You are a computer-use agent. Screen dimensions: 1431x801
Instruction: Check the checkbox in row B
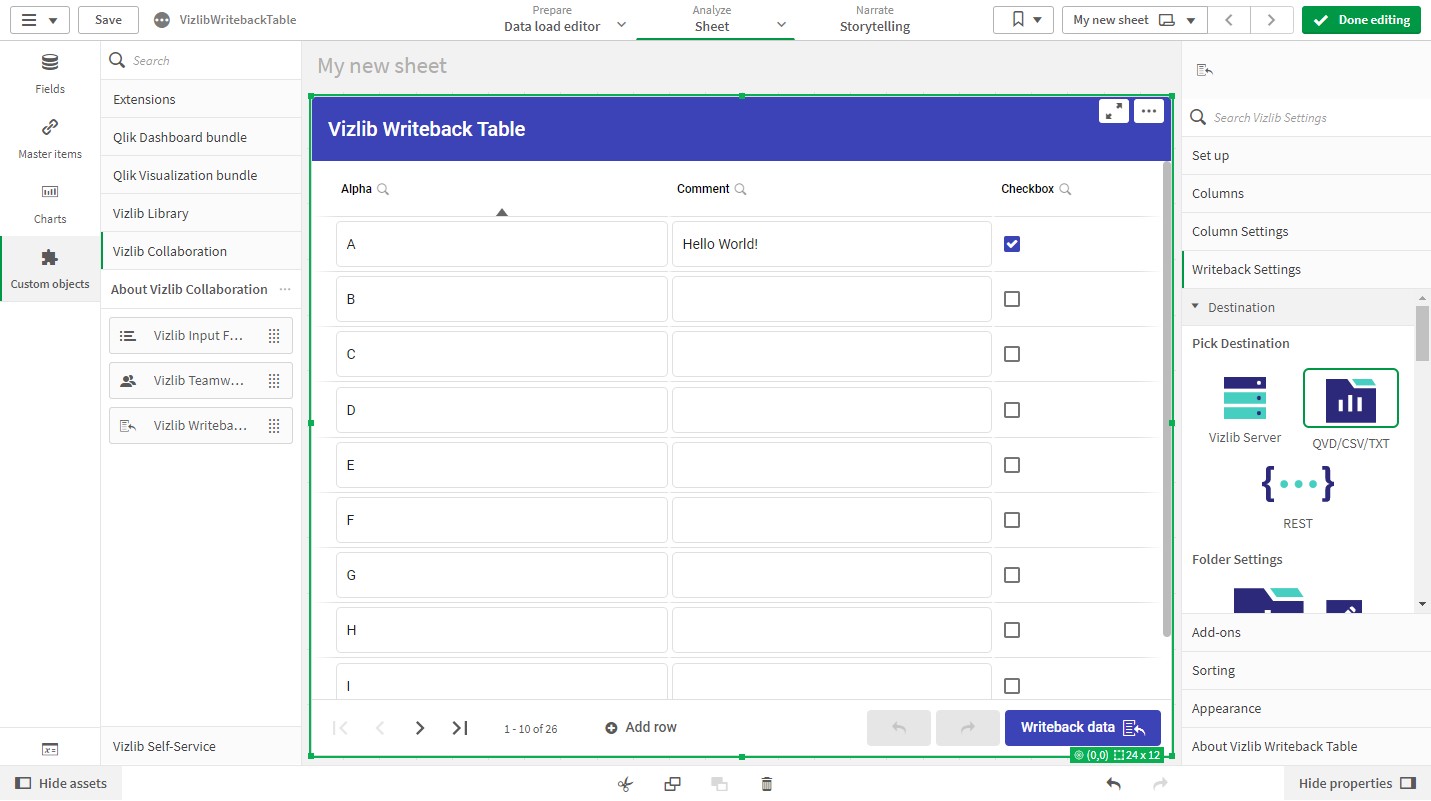pyautogui.click(x=1012, y=299)
